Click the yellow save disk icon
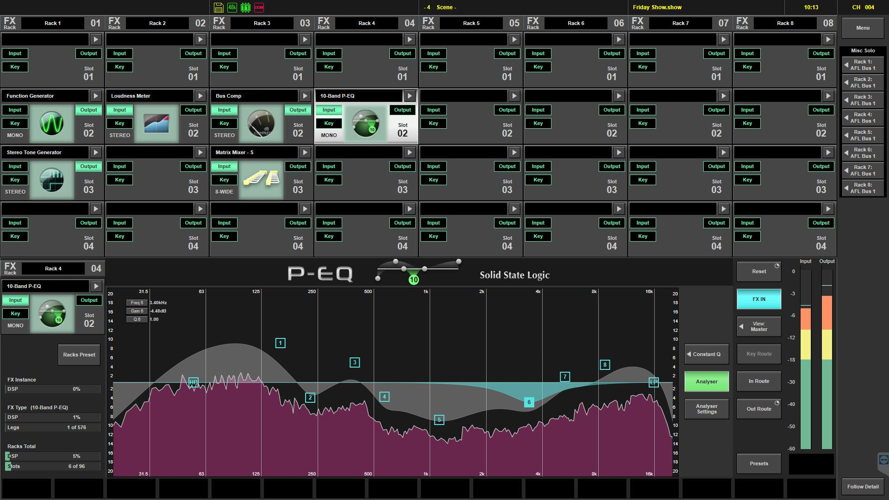 218,7
